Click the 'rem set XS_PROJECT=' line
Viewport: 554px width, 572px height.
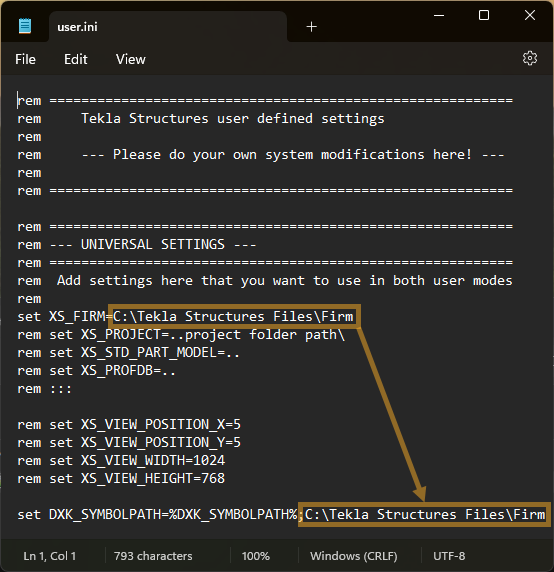[181, 335]
